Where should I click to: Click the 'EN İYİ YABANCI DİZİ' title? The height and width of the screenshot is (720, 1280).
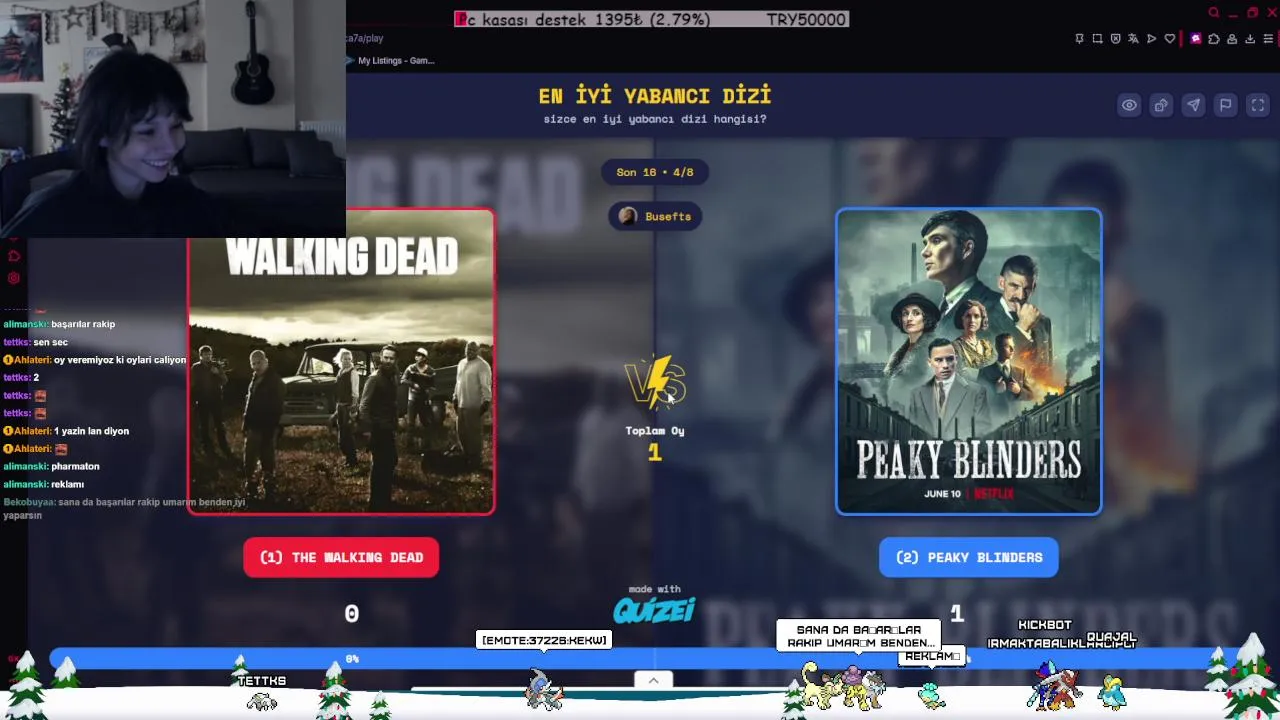tap(655, 96)
